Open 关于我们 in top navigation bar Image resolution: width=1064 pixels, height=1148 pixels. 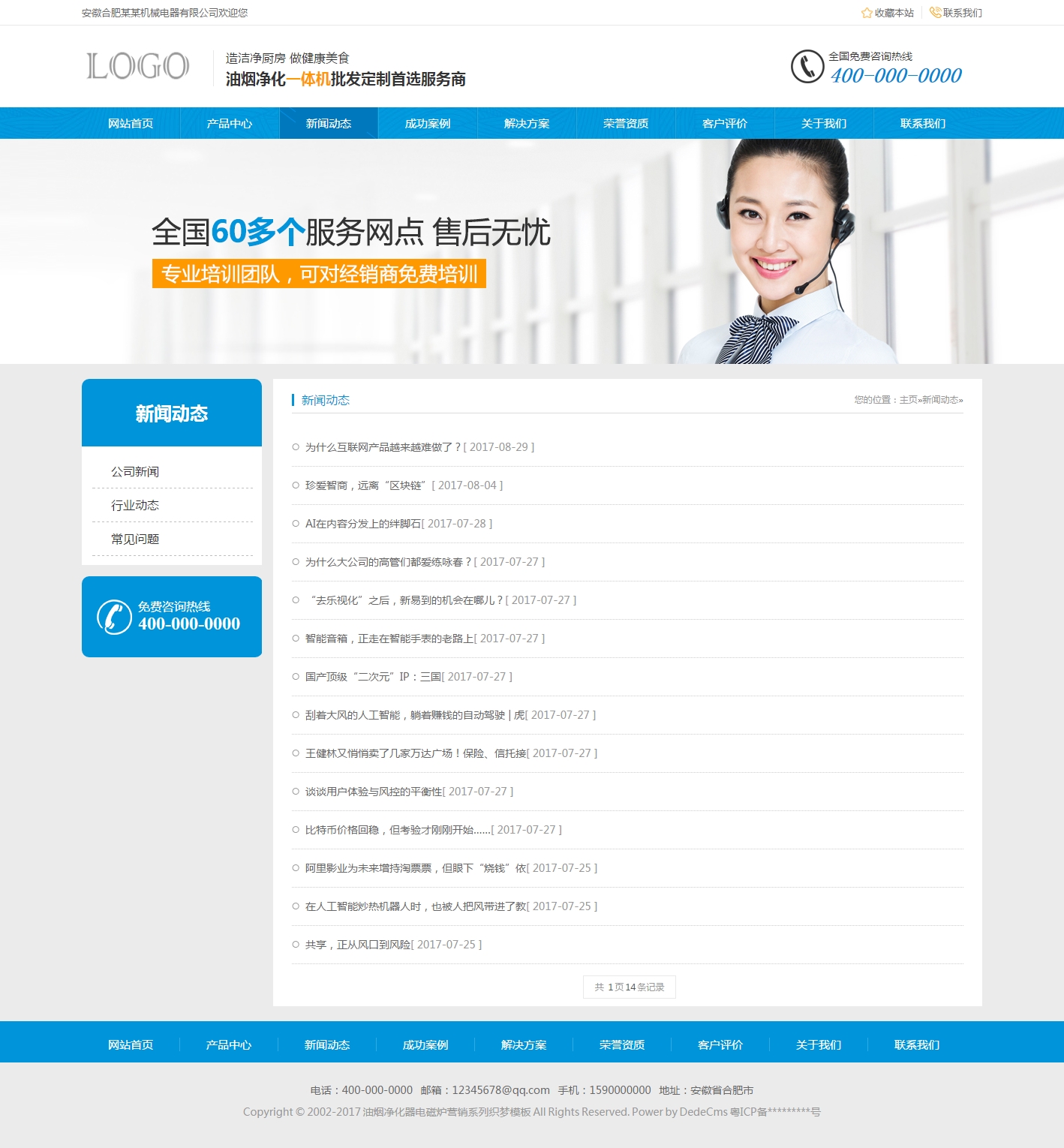click(x=824, y=124)
